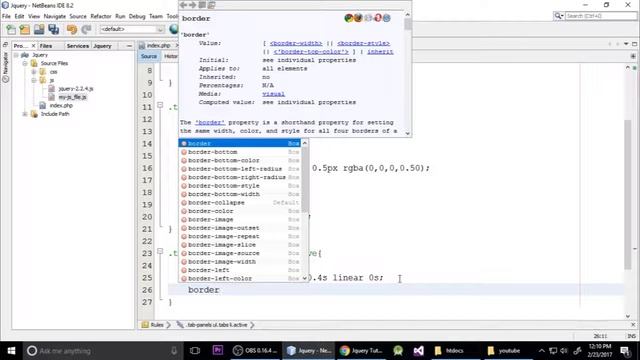Click the Forward arrow in documentation popup
The height and width of the screenshot is (360, 640).
click(193, 5)
